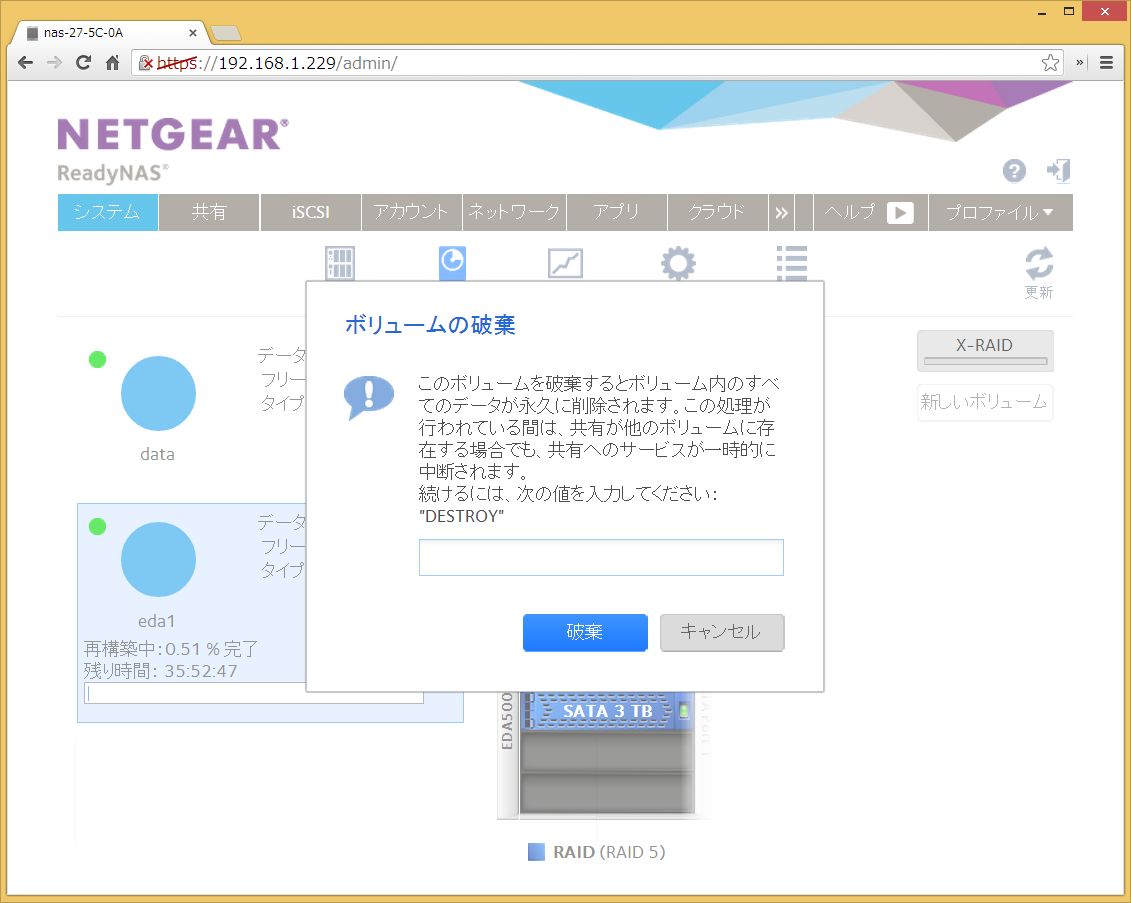Open the volumes pie chart icon
This screenshot has width=1131, height=903.
[452, 263]
